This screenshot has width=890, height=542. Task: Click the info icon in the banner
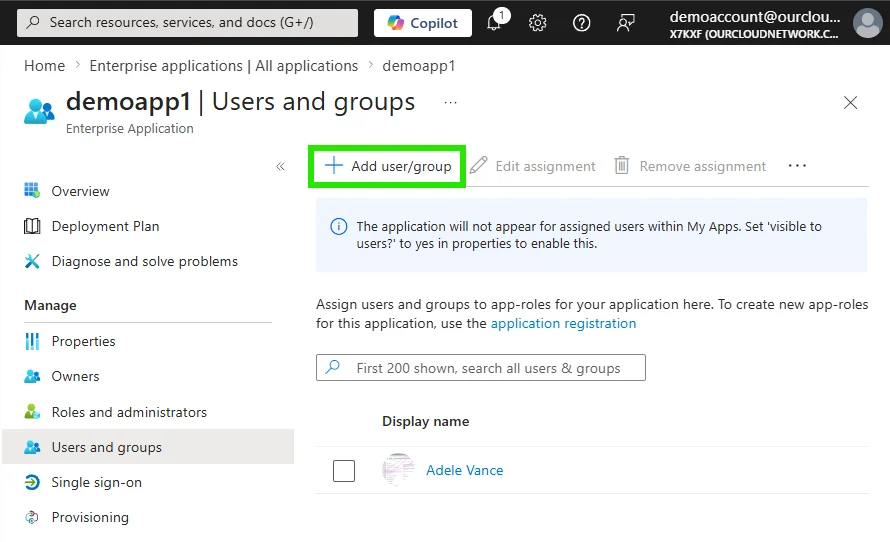click(x=339, y=226)
